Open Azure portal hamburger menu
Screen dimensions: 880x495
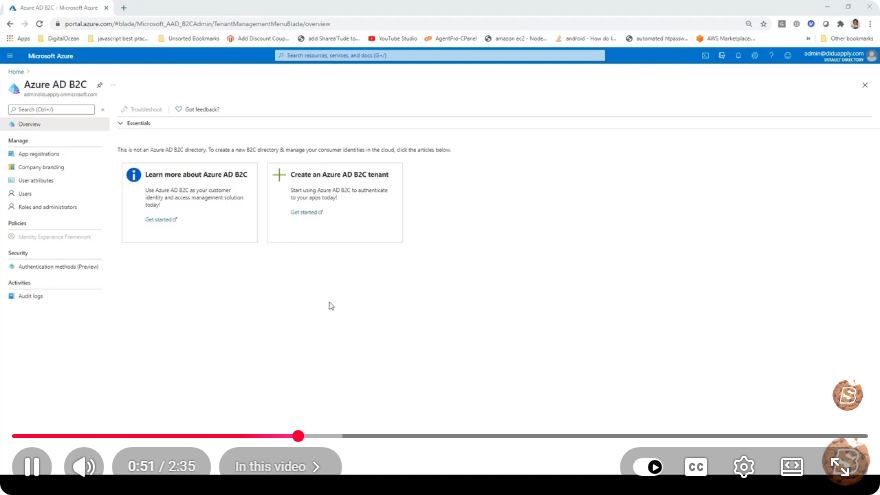10,56
